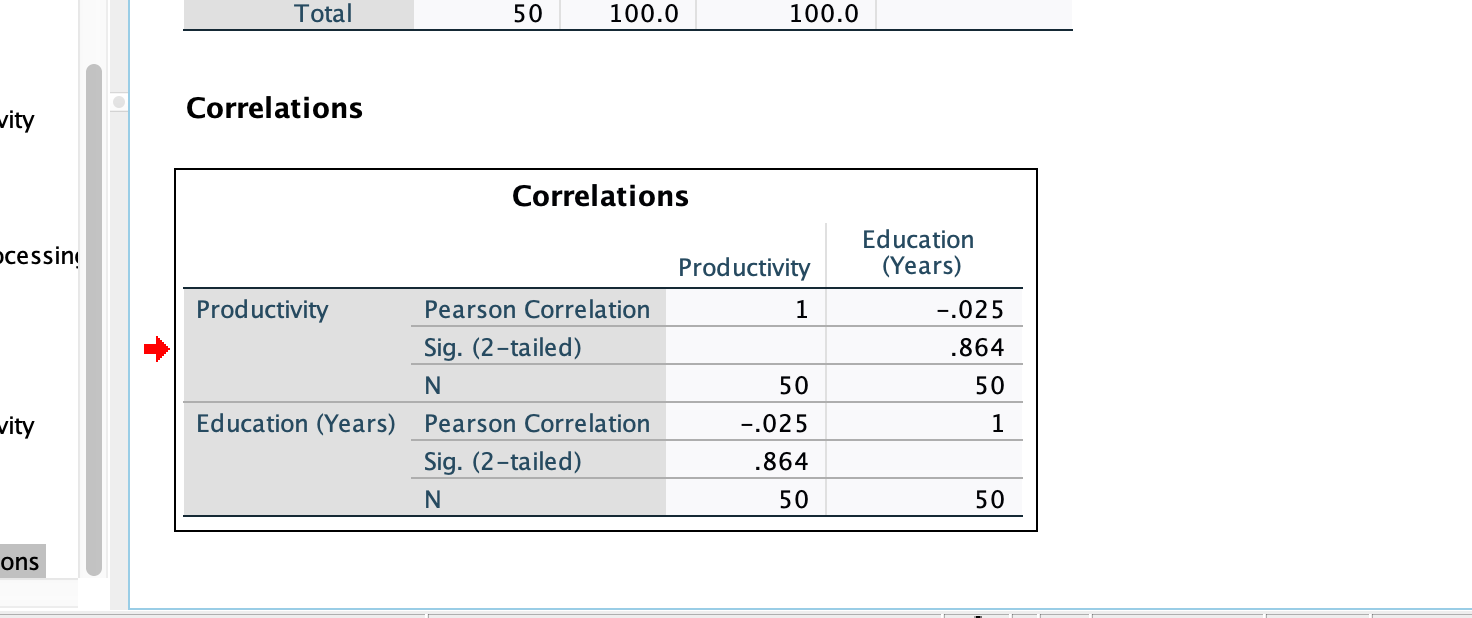The height and width of the screenshot is (618, 1472).
Task: Click the Productivity column header
Action: click(744, 267)
